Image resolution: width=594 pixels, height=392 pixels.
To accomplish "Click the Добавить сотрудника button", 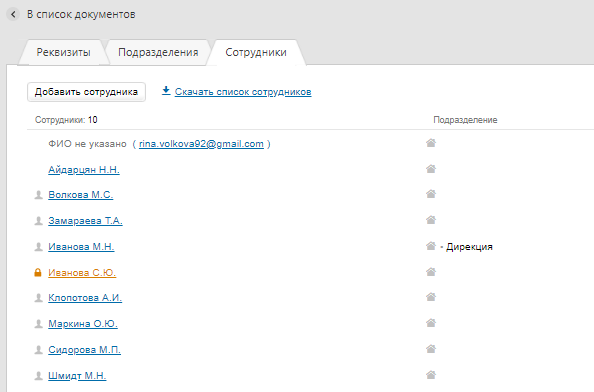I will click(x=86, y=92).
